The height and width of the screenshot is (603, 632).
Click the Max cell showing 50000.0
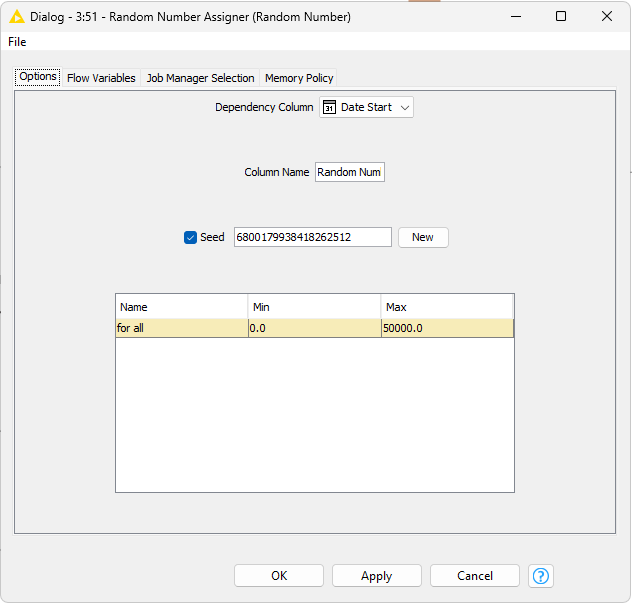pyautogui.click(x=447, y=328)
